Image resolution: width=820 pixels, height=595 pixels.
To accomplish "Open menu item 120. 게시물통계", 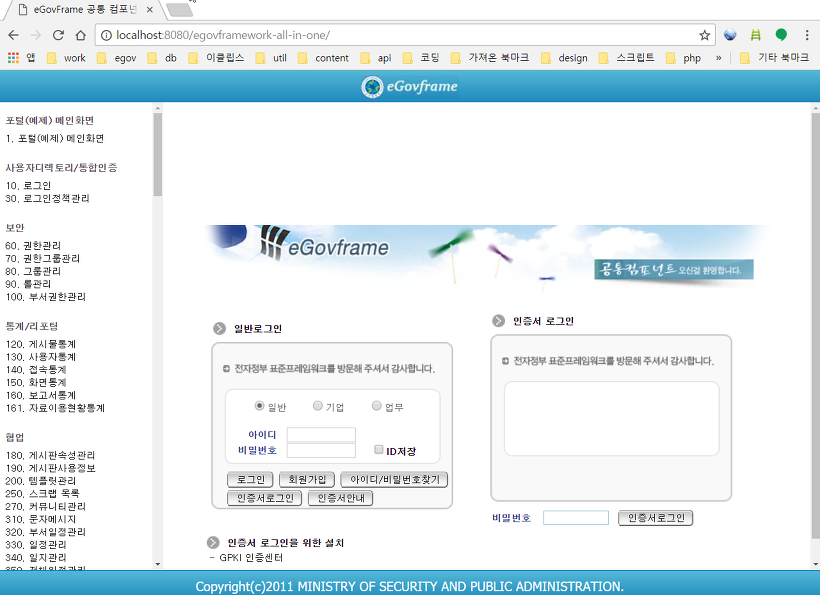I will (41, 344).
